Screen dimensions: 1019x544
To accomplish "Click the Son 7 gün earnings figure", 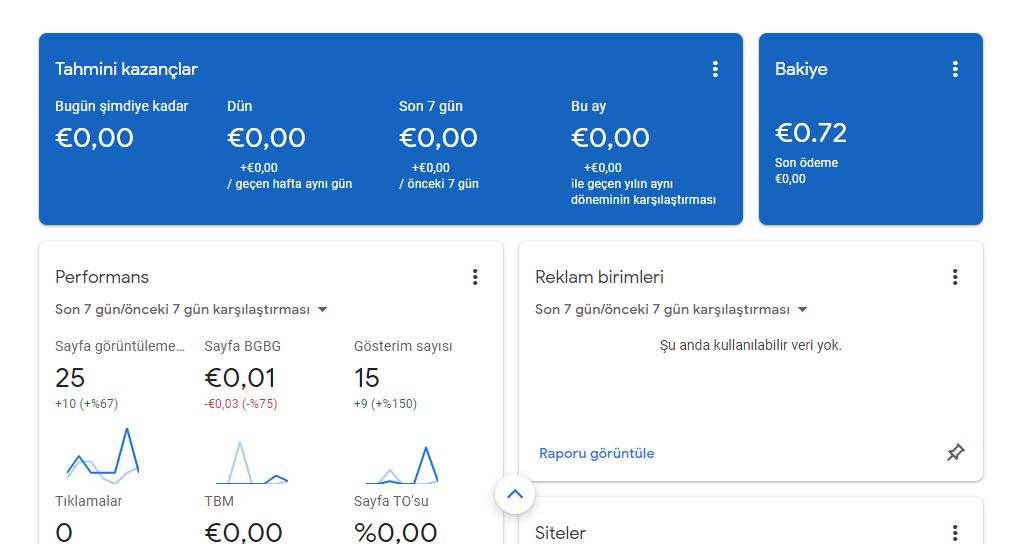I will (438, 138).
